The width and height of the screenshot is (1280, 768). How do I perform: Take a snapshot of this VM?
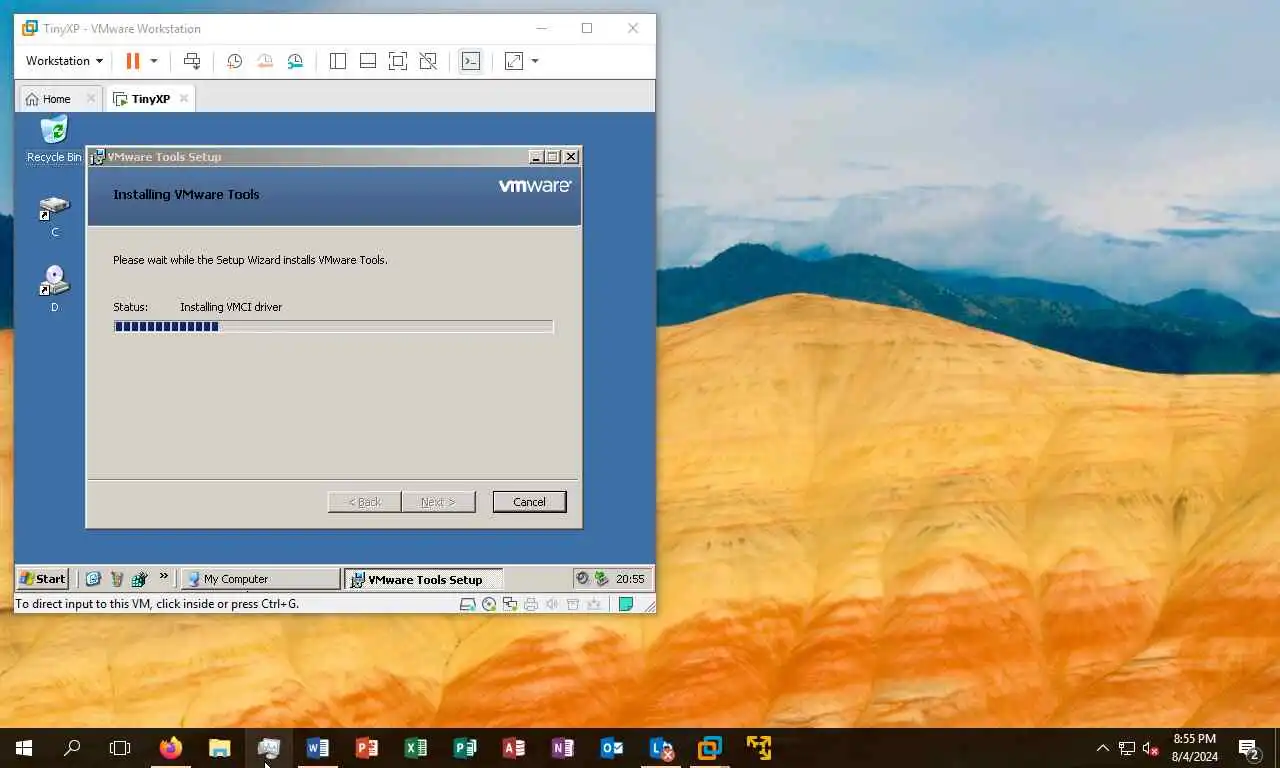click(234, 61)
